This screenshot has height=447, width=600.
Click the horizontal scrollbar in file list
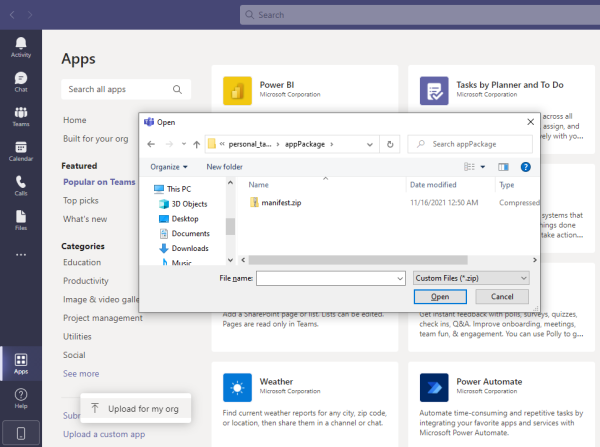(358, 260)
